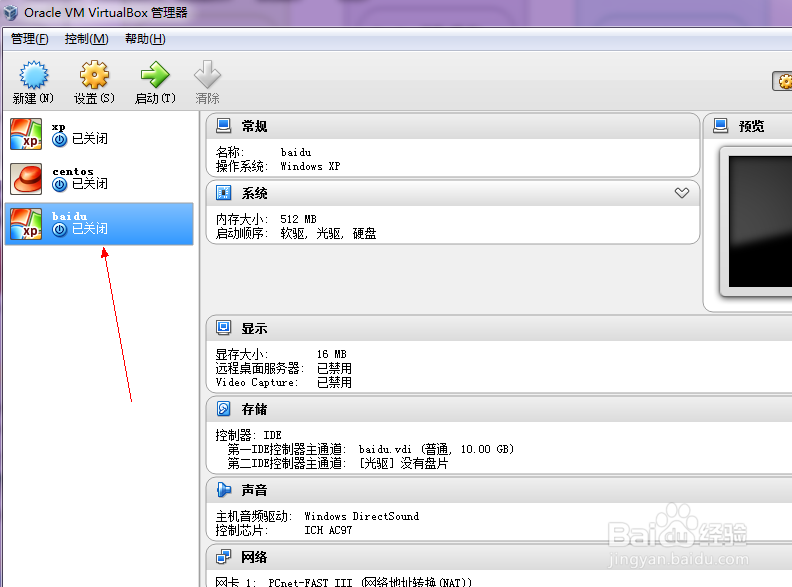The height and width of the screenshot is (587, 792).
Task: Click the Network (网络) section icon
Action: (x=223, y=557)
